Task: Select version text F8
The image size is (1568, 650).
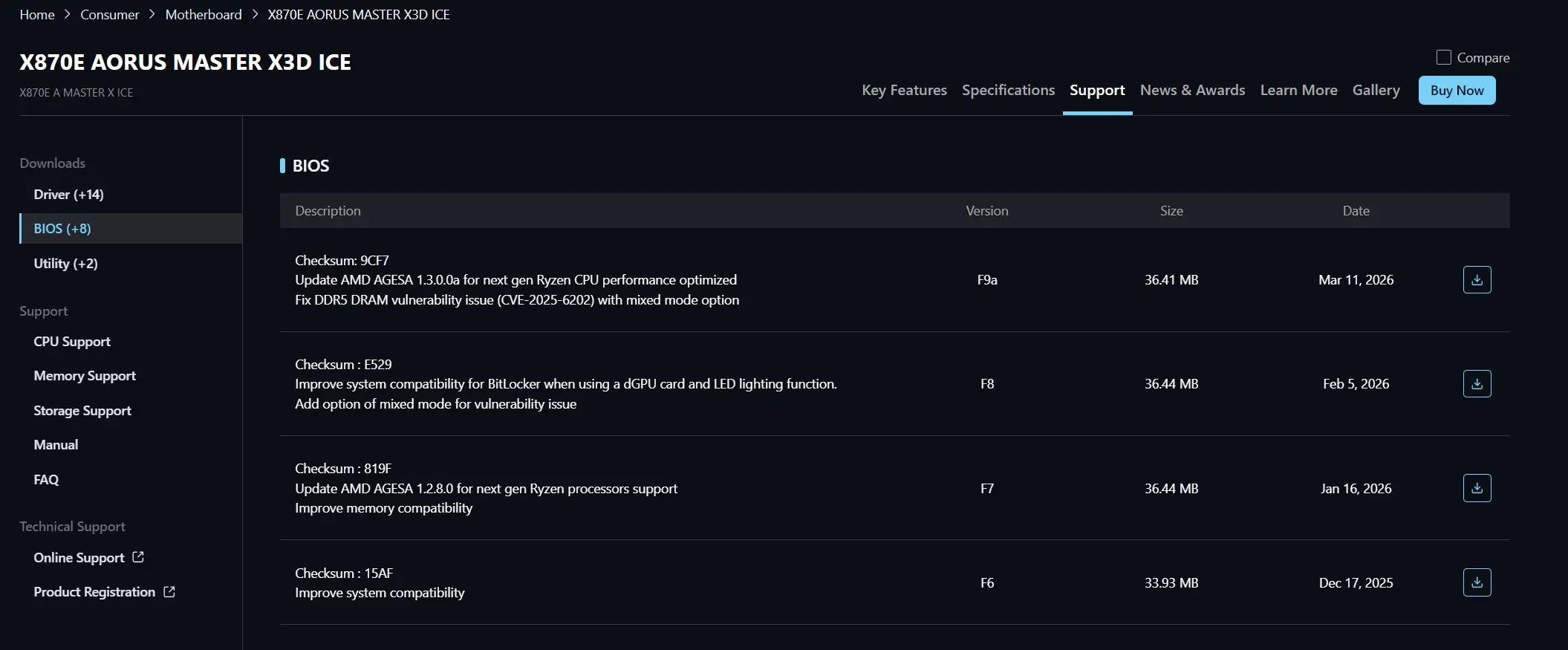Action: coord(987,384)
